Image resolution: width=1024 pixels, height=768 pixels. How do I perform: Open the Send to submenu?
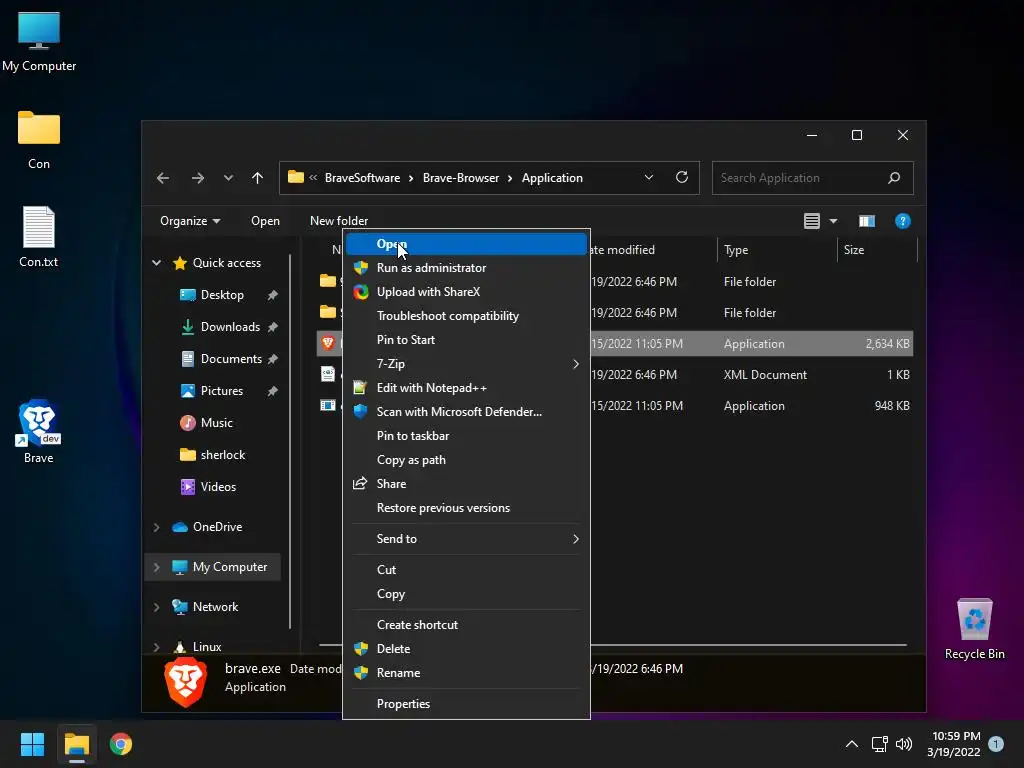pos(466,539)
